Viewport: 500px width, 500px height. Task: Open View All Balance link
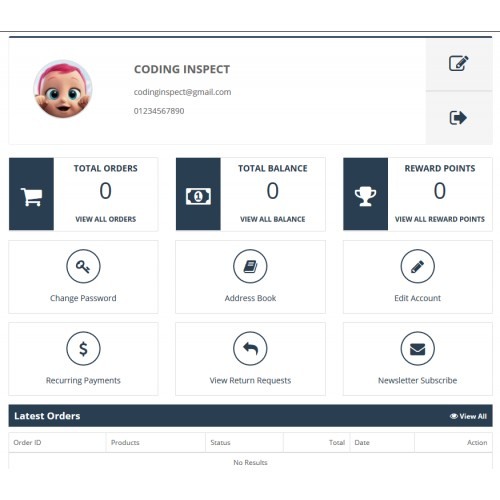click(x=273, y=219)
